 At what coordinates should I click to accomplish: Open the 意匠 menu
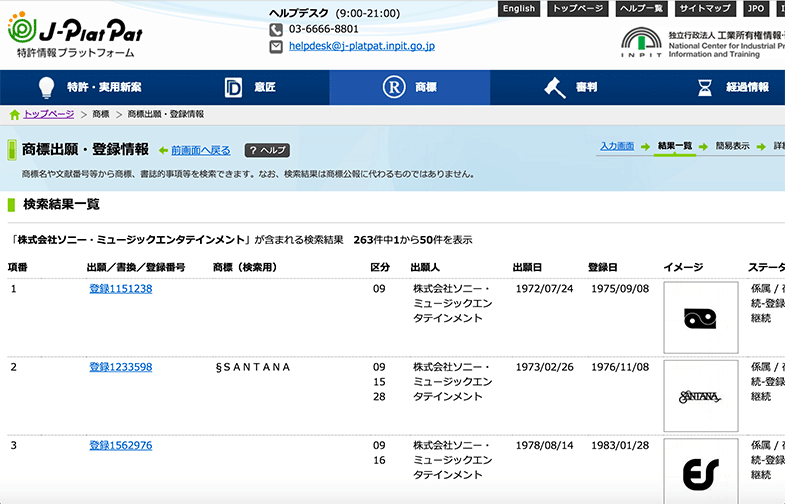pos(265,87)
